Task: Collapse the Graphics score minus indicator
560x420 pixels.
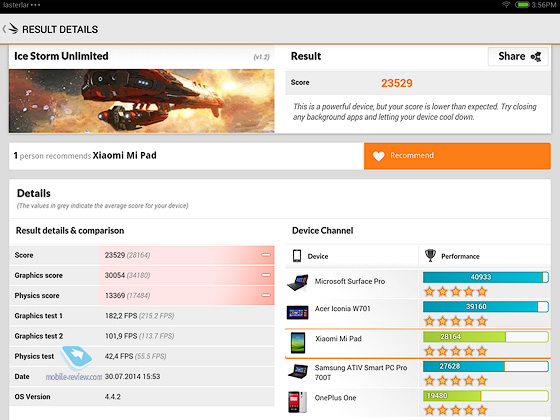Action: click(266, 275)
